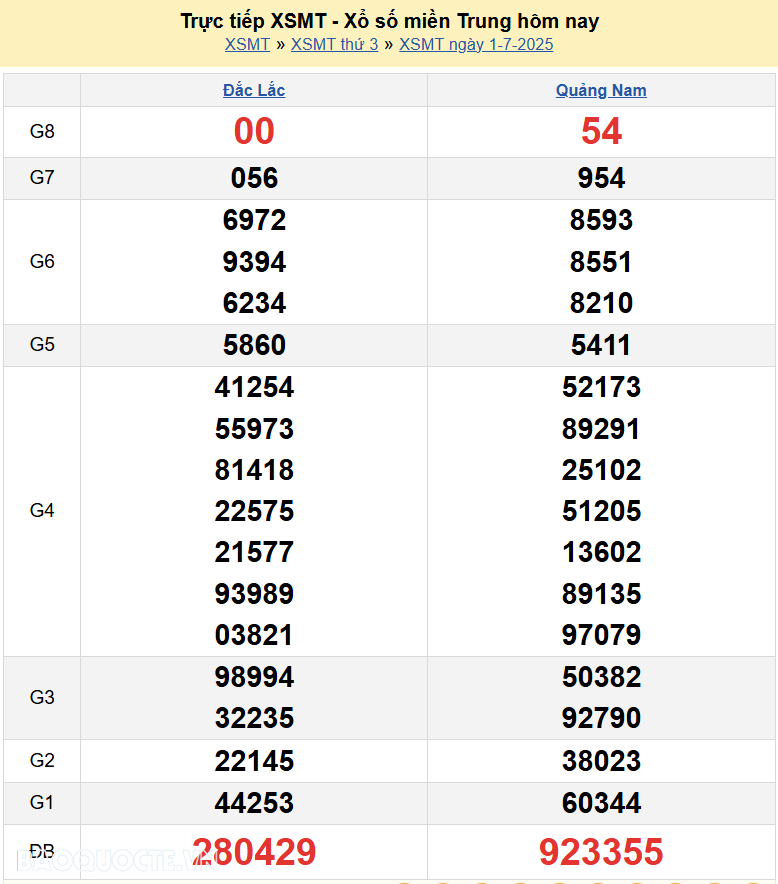Click G6 number 8593
Image resolution: width=778 pixels, height=884 pixels.
click(601, 220)
